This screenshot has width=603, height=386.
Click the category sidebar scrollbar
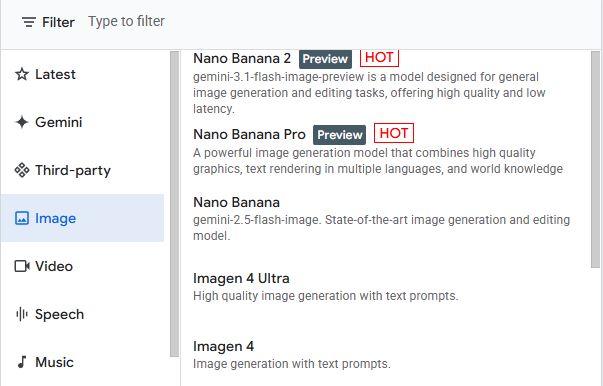(175, 204)
